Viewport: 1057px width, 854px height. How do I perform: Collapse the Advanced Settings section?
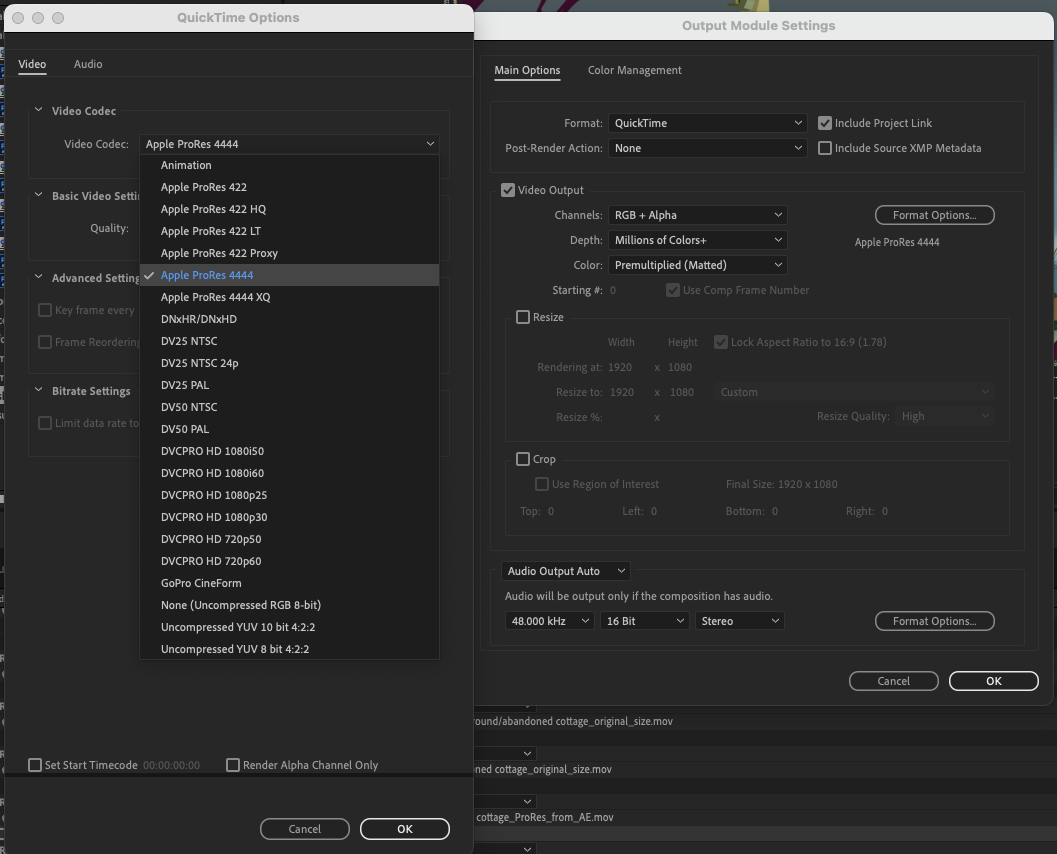[38, 277]
